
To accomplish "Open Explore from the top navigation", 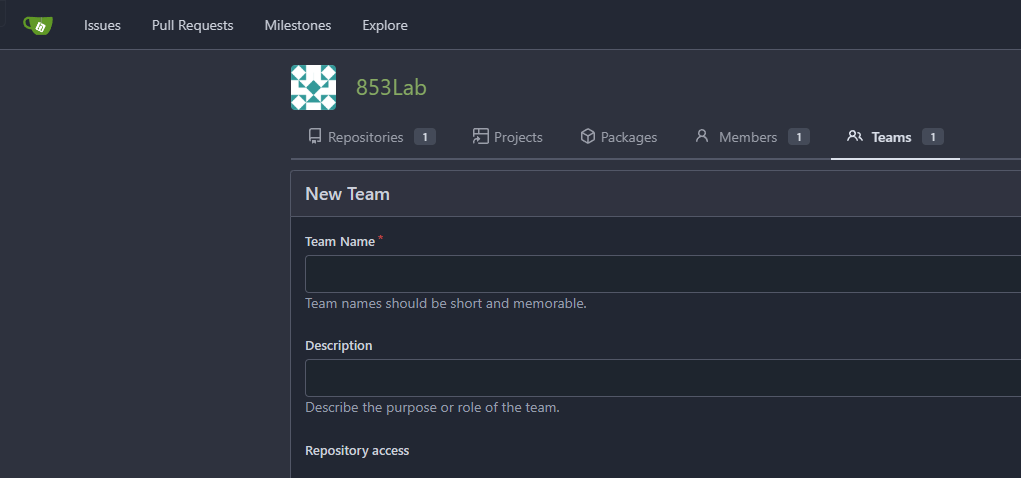I will coord(385,25).
